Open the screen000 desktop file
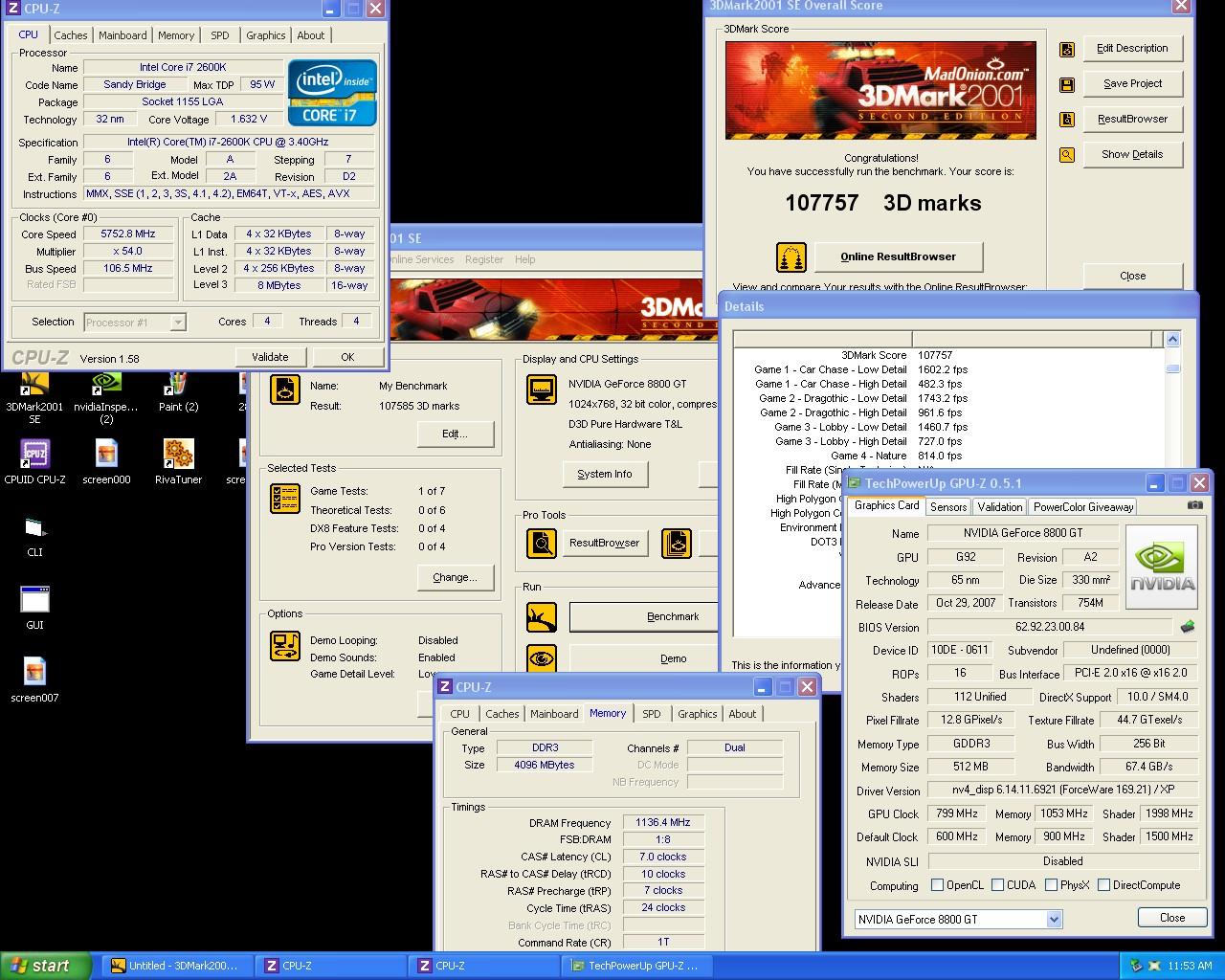Screen dimensions: 1225x980 [x=106, y=461]
